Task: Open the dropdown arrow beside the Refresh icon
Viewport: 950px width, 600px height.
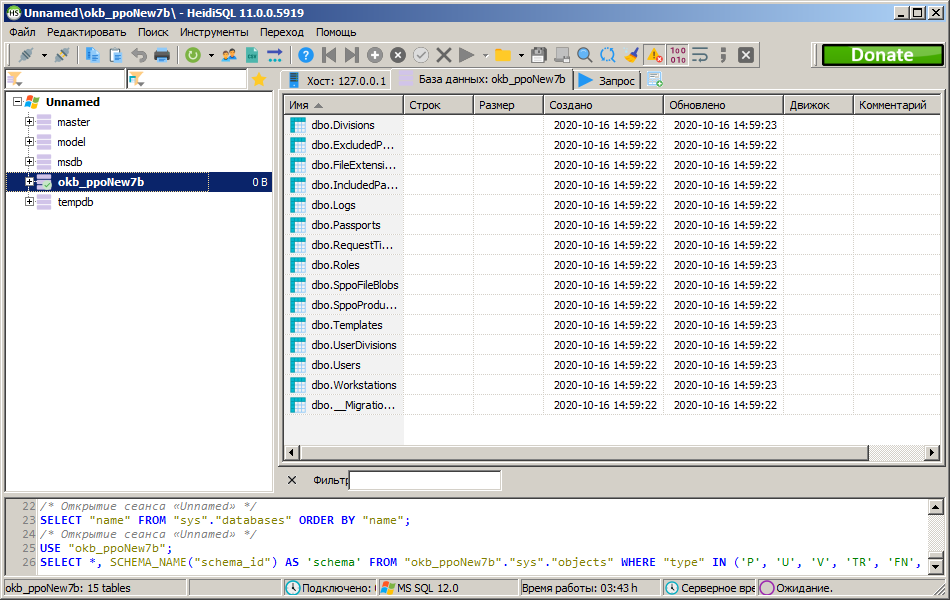Action: (211, 55)
